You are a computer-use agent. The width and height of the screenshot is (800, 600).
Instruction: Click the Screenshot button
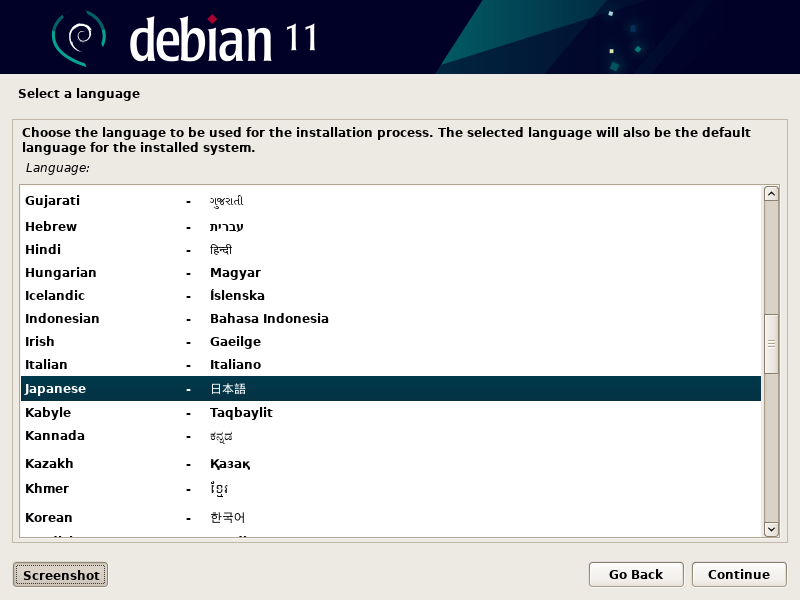pyautogui.click(x=60, y=574)
